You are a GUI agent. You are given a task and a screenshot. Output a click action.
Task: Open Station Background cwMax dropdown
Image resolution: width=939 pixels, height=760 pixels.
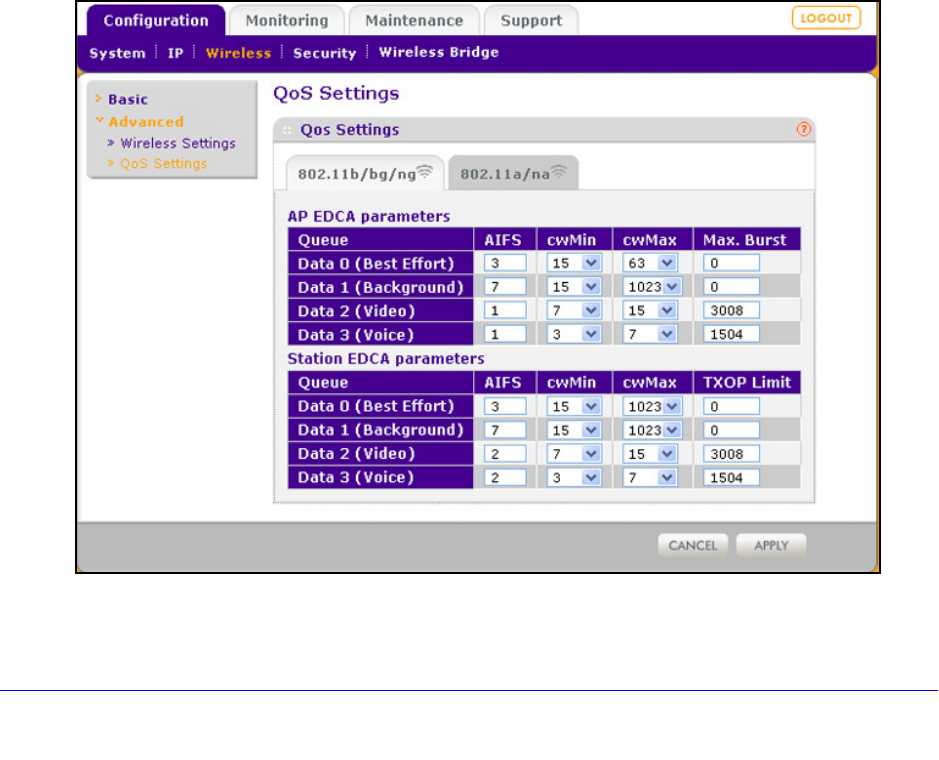click(652, 430)
